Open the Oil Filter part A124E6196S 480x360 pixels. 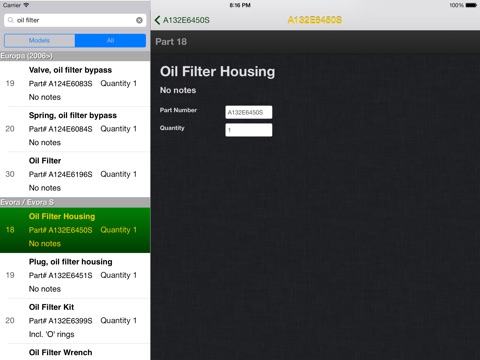75,174
